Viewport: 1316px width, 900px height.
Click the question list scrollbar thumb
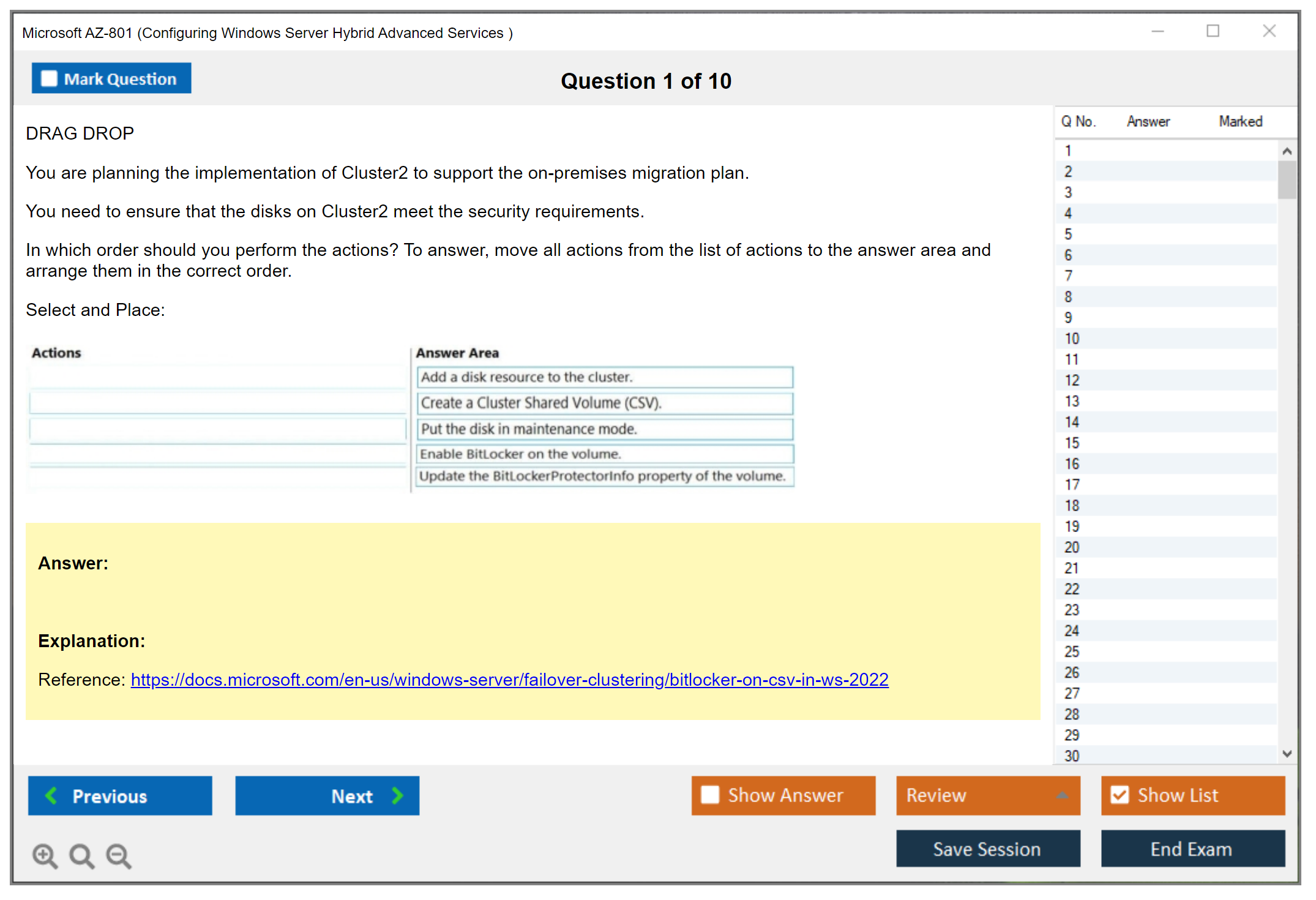1287,180
